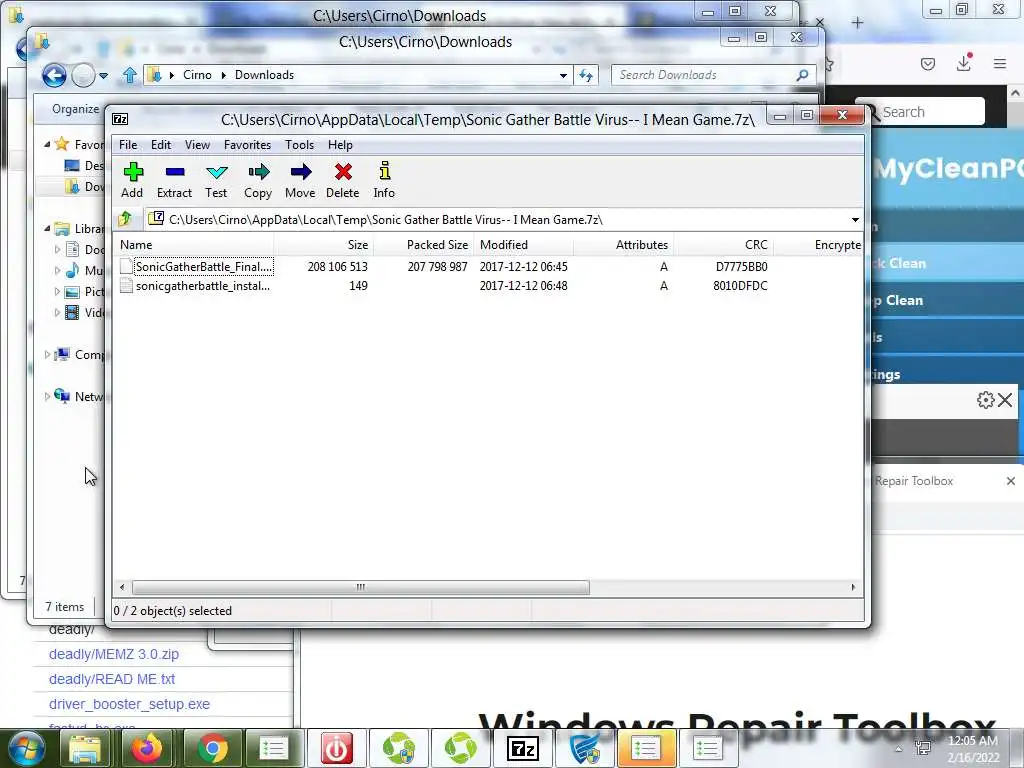Screen dimensions: 1024x768
Task: Go up one folder level in 7-Zip
Action: pos(125,219)
